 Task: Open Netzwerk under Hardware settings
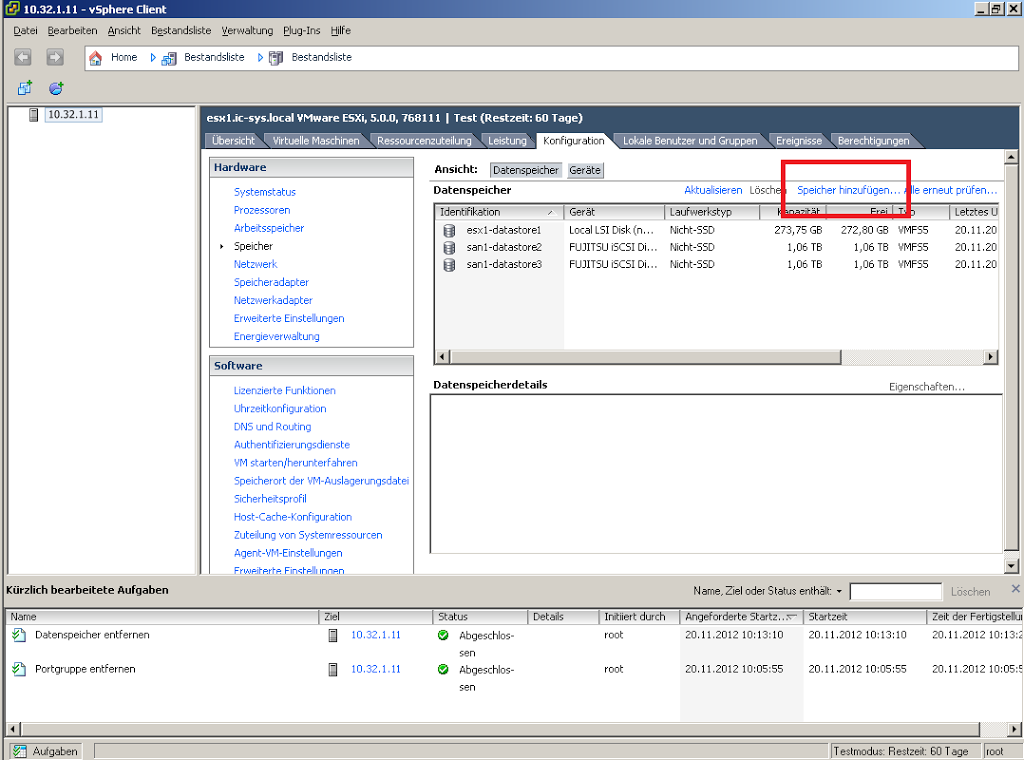click(255, 264)
